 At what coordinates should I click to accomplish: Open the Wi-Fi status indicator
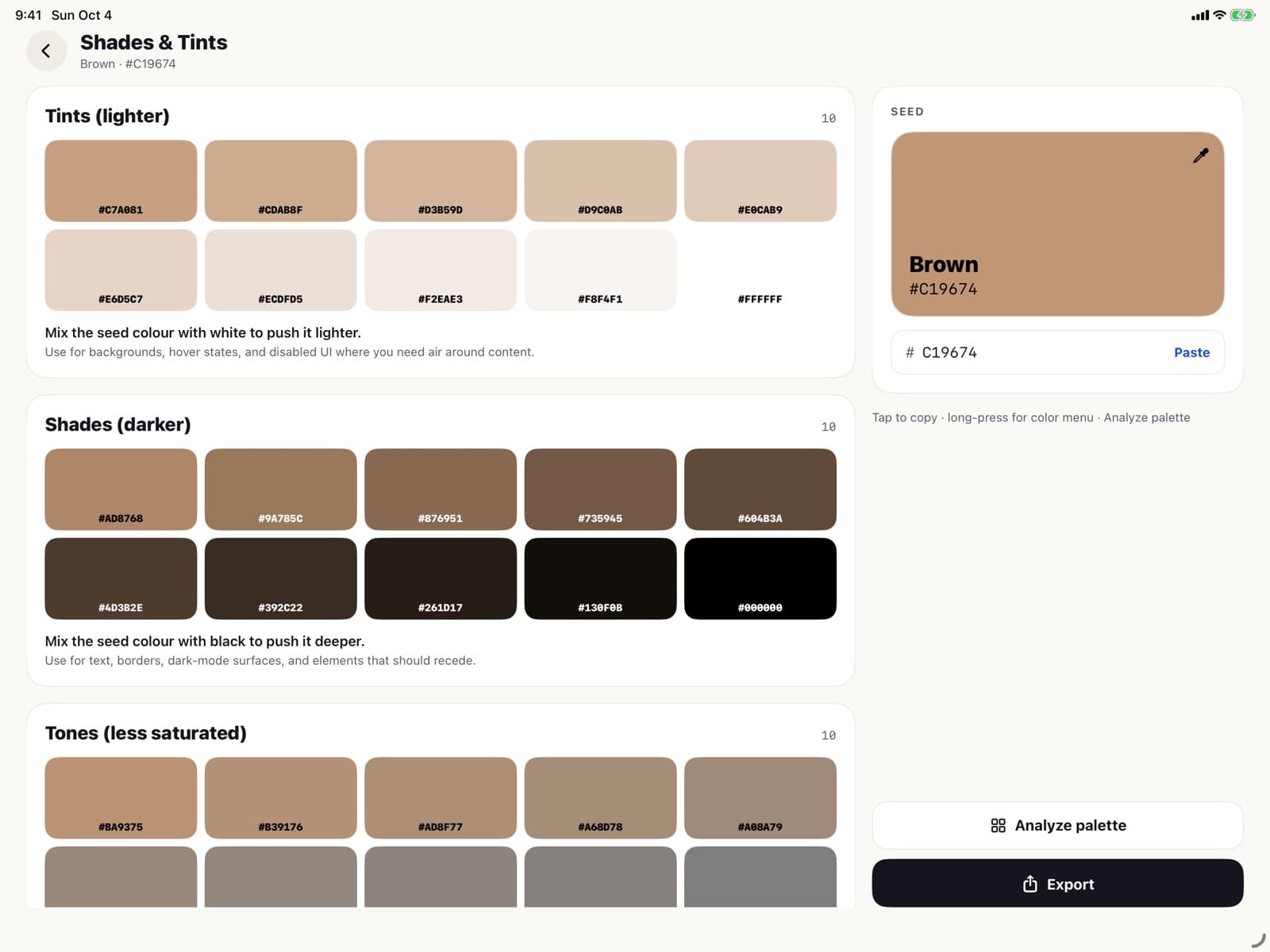tap(1219, 15)
